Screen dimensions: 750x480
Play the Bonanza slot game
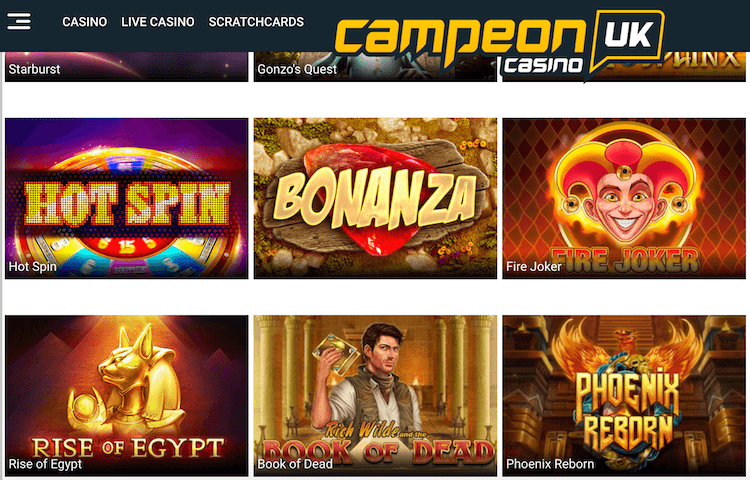tap(375, 198)
